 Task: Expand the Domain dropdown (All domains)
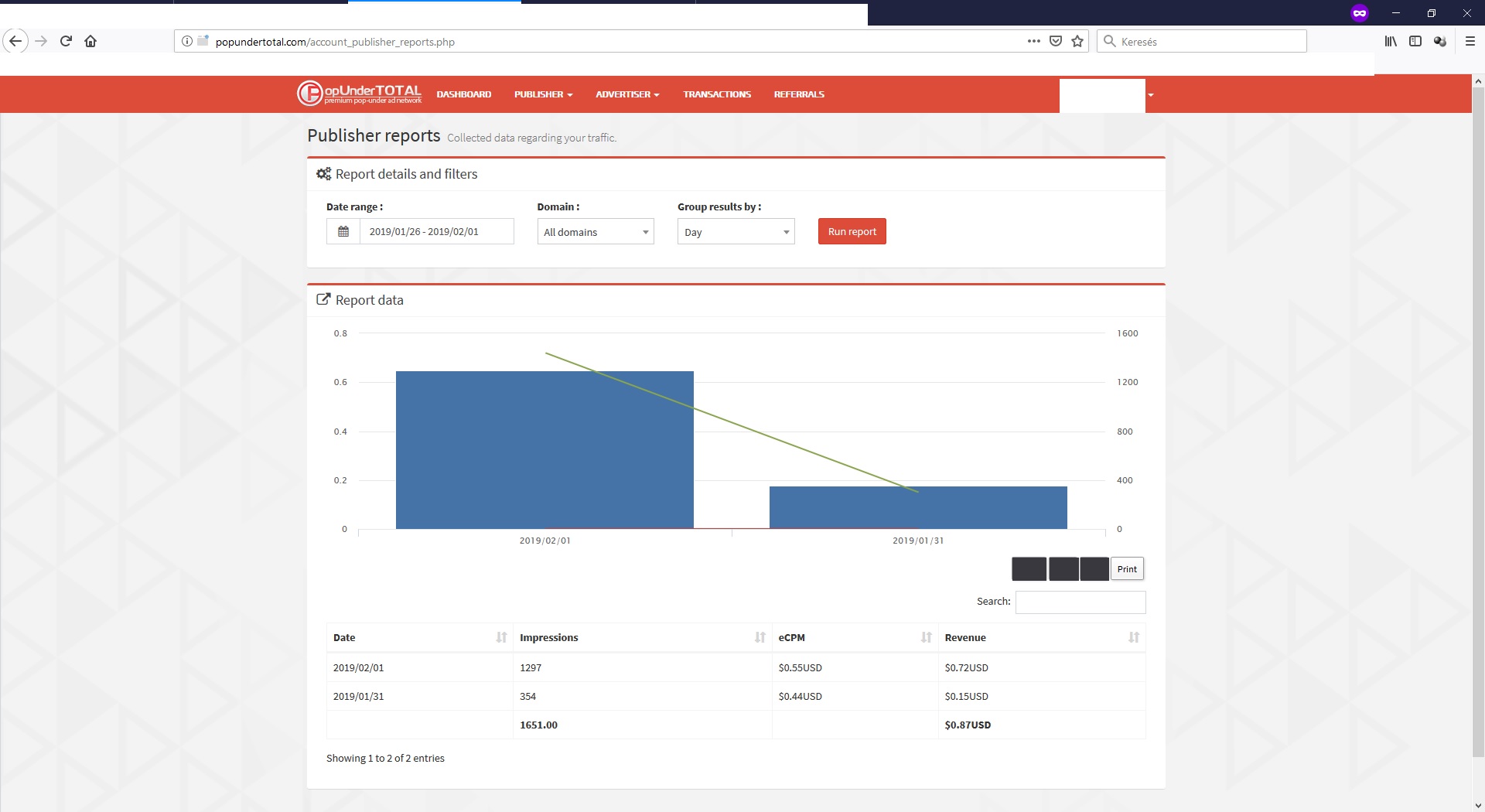coord(596,232)
